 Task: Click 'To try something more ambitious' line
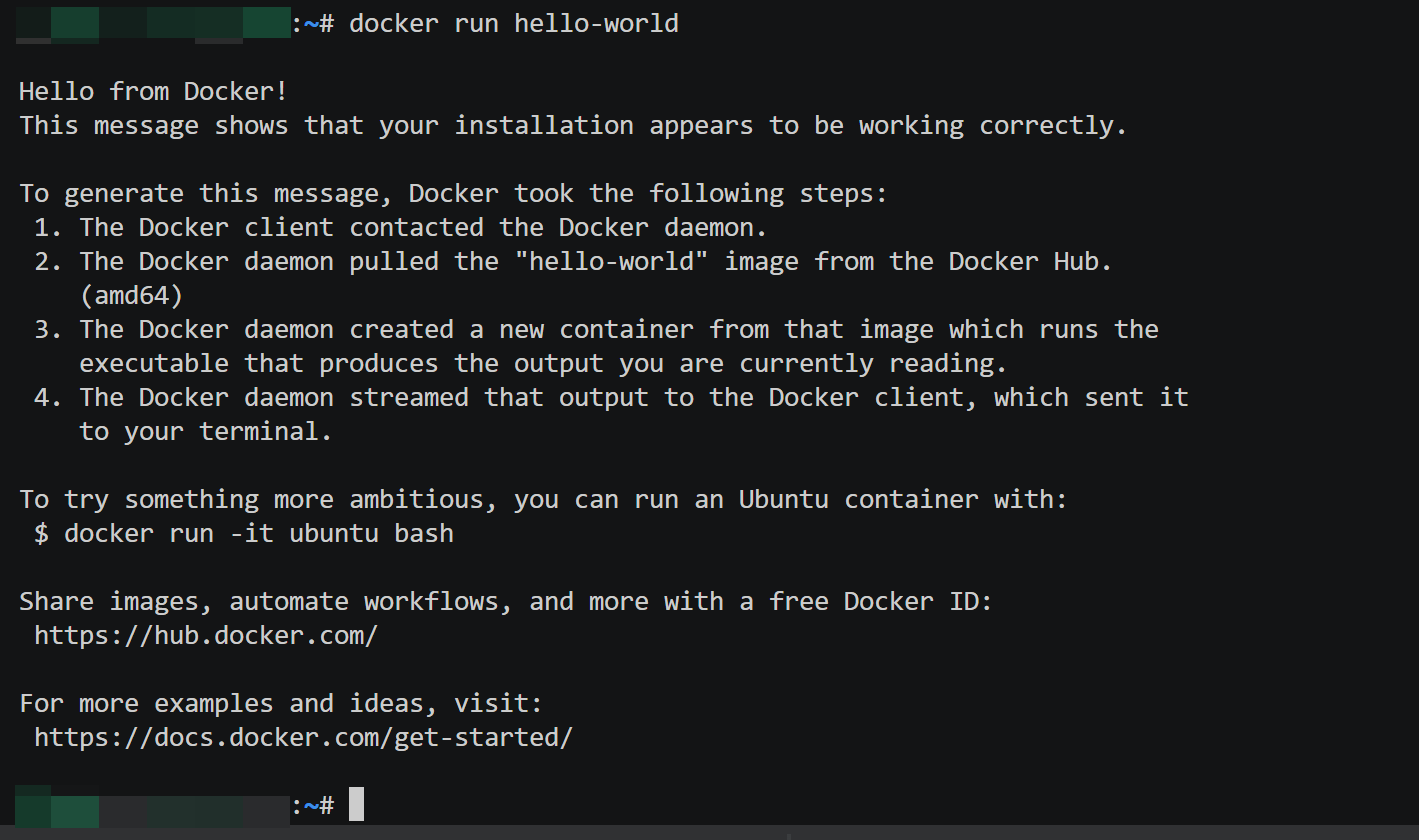[x=544, y=499]
